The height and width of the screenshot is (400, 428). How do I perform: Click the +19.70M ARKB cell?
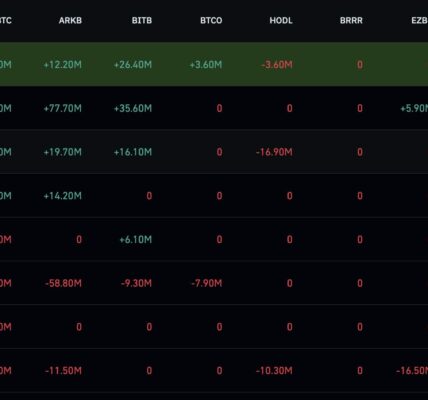(63, 152)
